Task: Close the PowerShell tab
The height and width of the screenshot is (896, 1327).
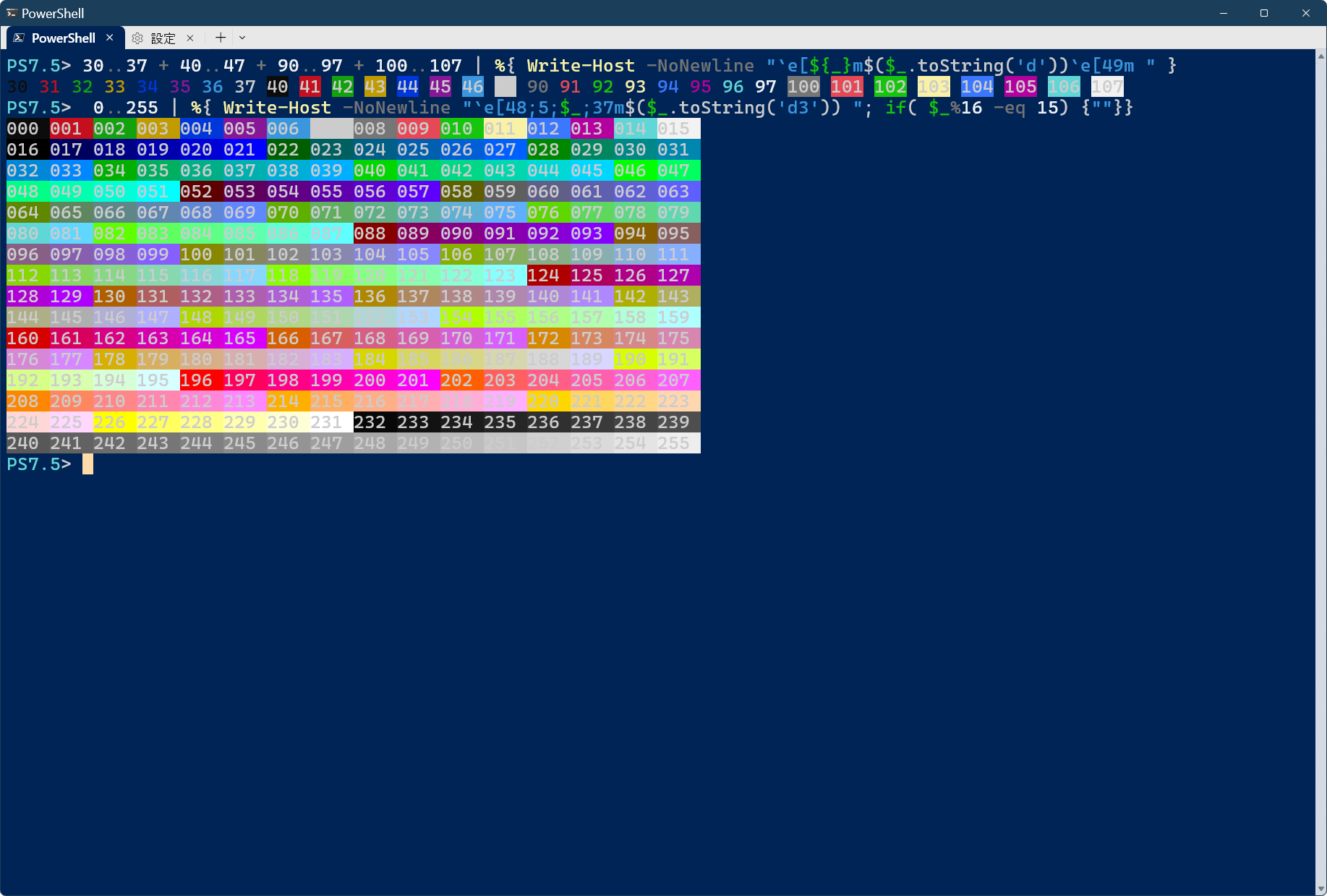Action: click(x=111, y=38)
